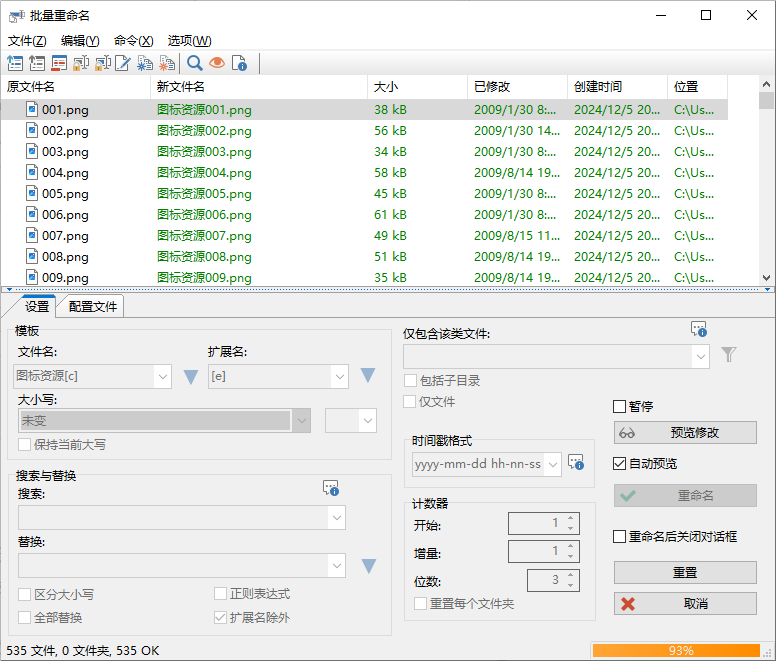The image size is (776, 661).
Task: Open the 命令(X) menu
Action: [133, 41]
